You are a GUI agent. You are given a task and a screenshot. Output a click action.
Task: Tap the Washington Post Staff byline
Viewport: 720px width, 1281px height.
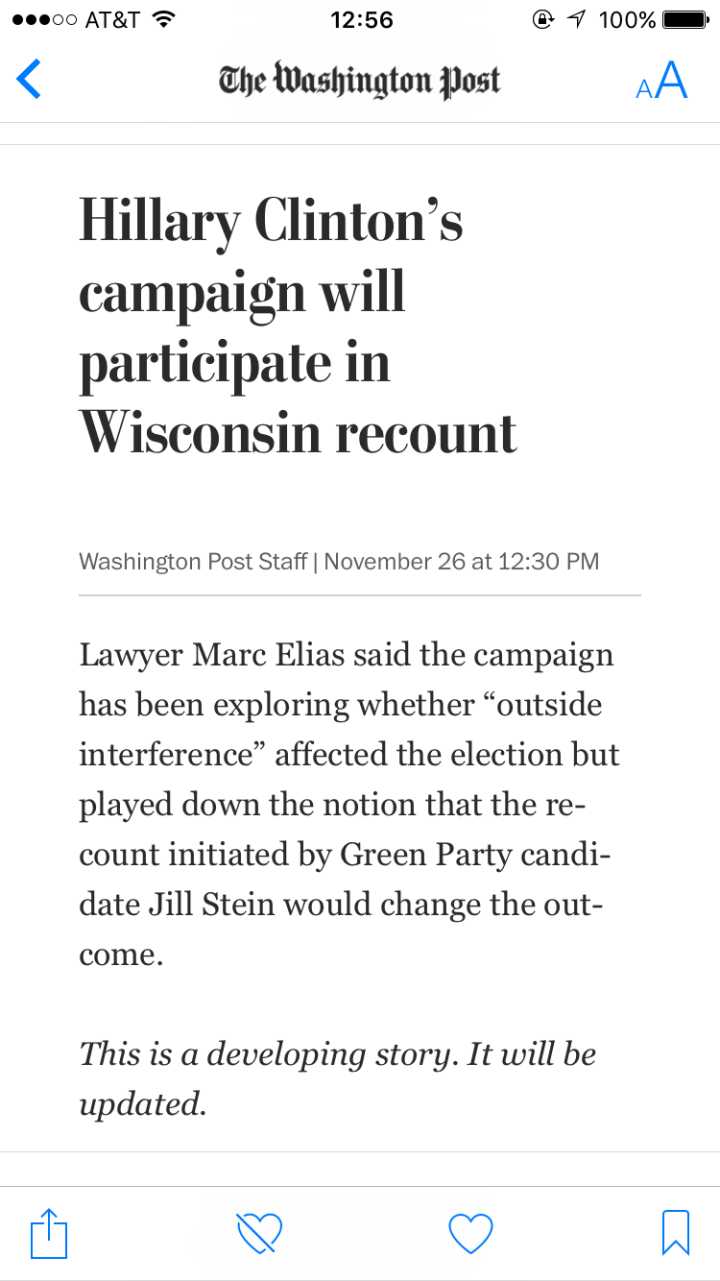(x=193, y=561)
